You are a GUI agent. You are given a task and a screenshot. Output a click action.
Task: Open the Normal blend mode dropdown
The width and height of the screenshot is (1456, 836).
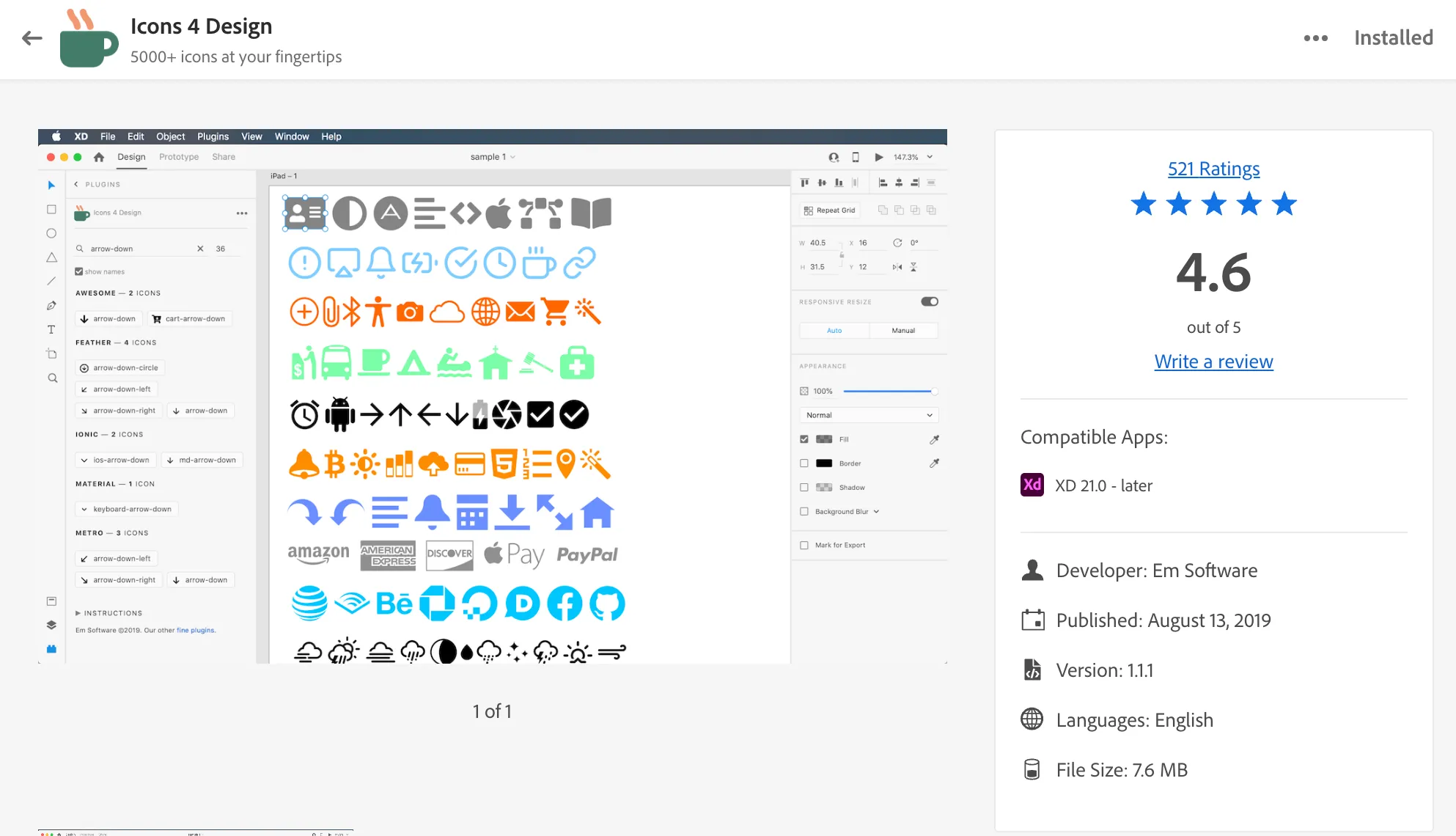pyautogui.click(x=869, y=415)
